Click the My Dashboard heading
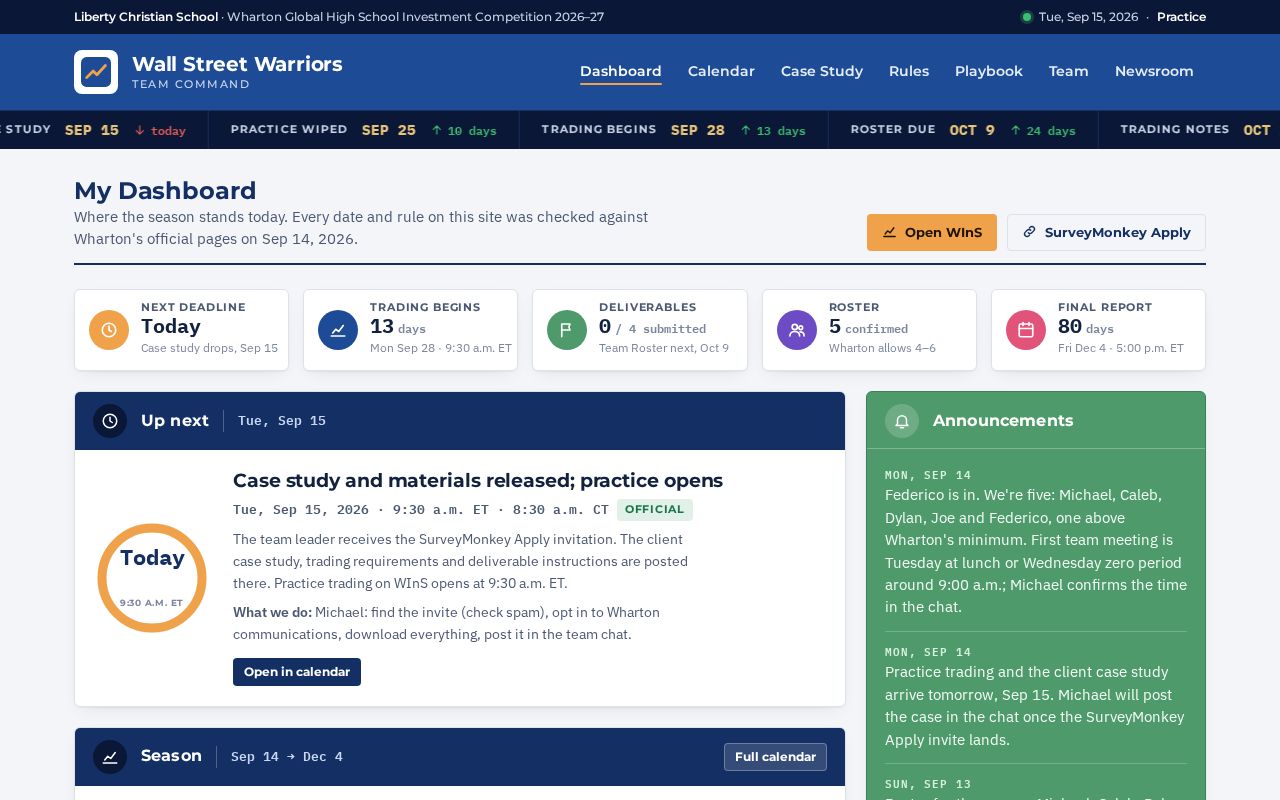 tap(165, 191)
